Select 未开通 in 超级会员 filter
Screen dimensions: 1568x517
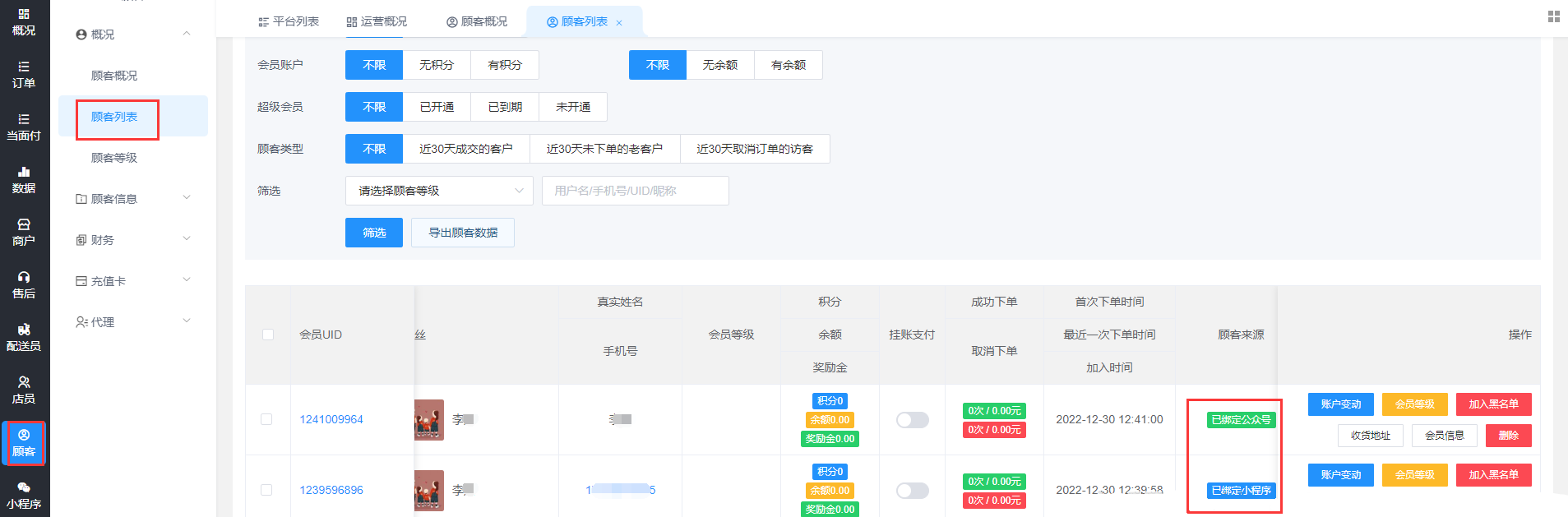tap(573, 107)
